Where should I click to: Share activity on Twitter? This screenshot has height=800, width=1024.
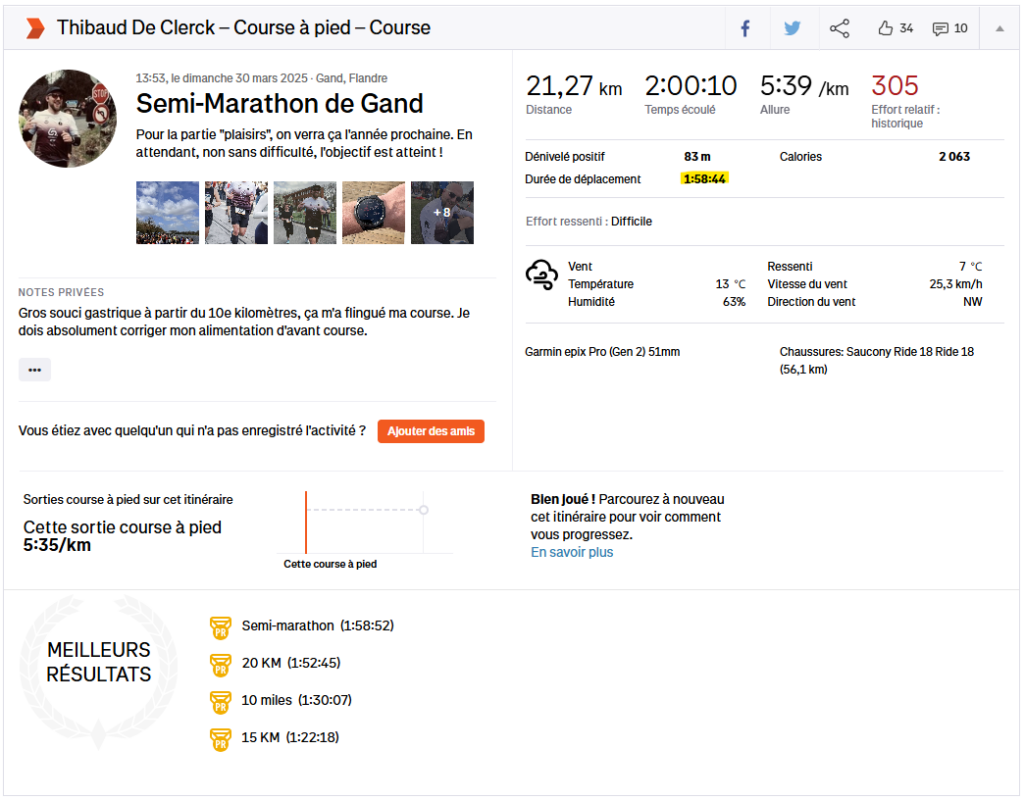(x=792, y=28)
